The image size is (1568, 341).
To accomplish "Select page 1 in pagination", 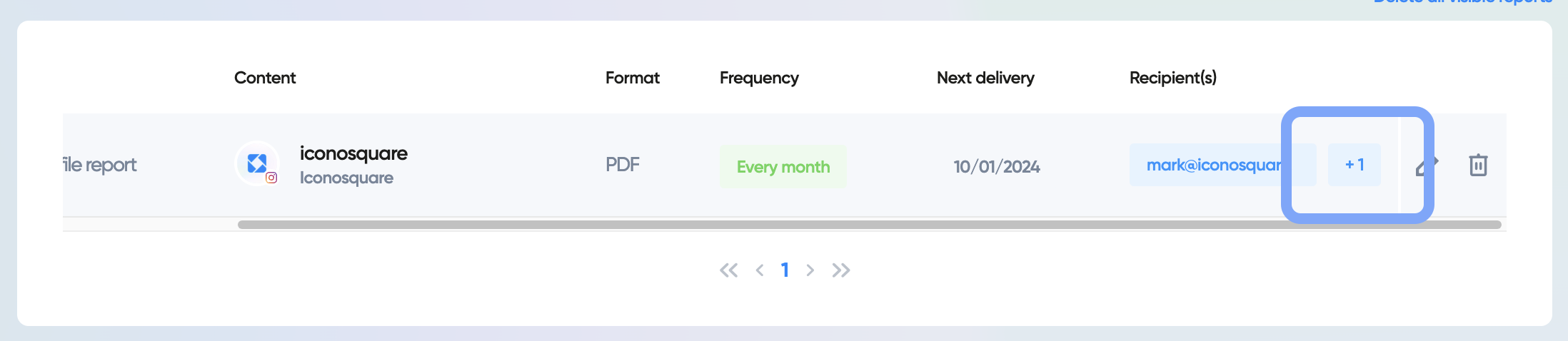I will click(x=785, y=270).
